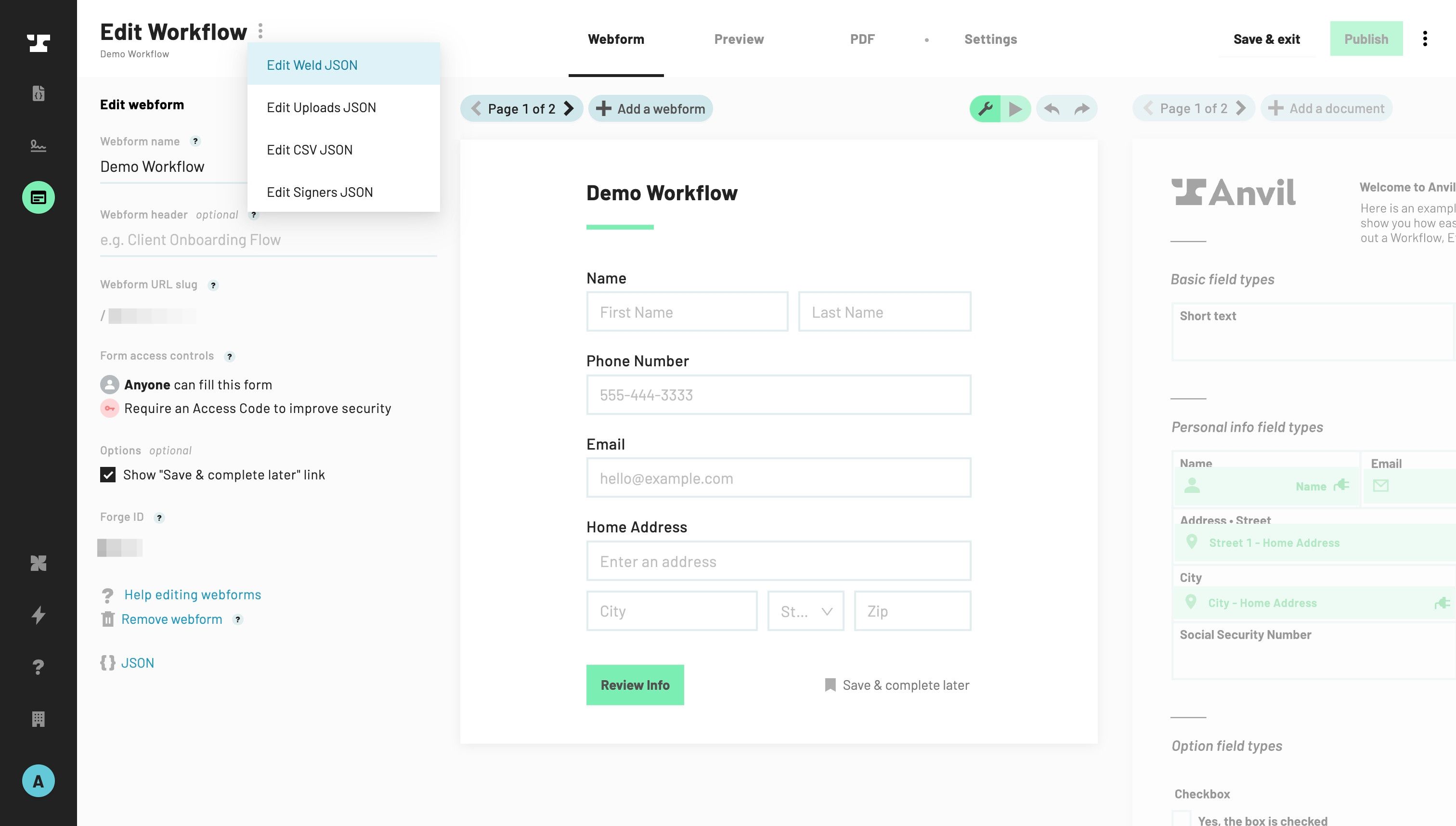
Task: Show help for Form access controls
Action: pyautogui.click(x=229, y=356)
